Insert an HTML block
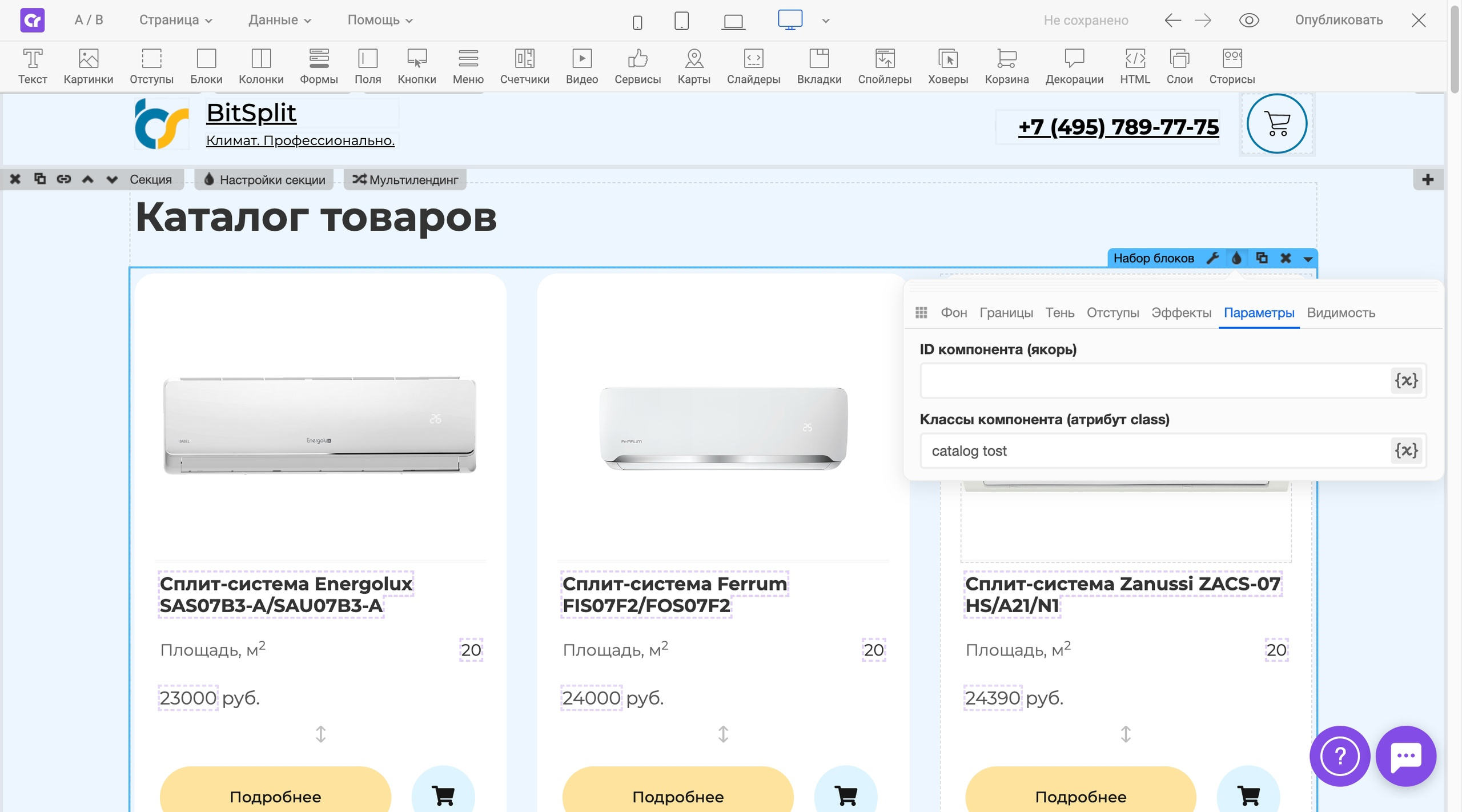 [1135, 66]
